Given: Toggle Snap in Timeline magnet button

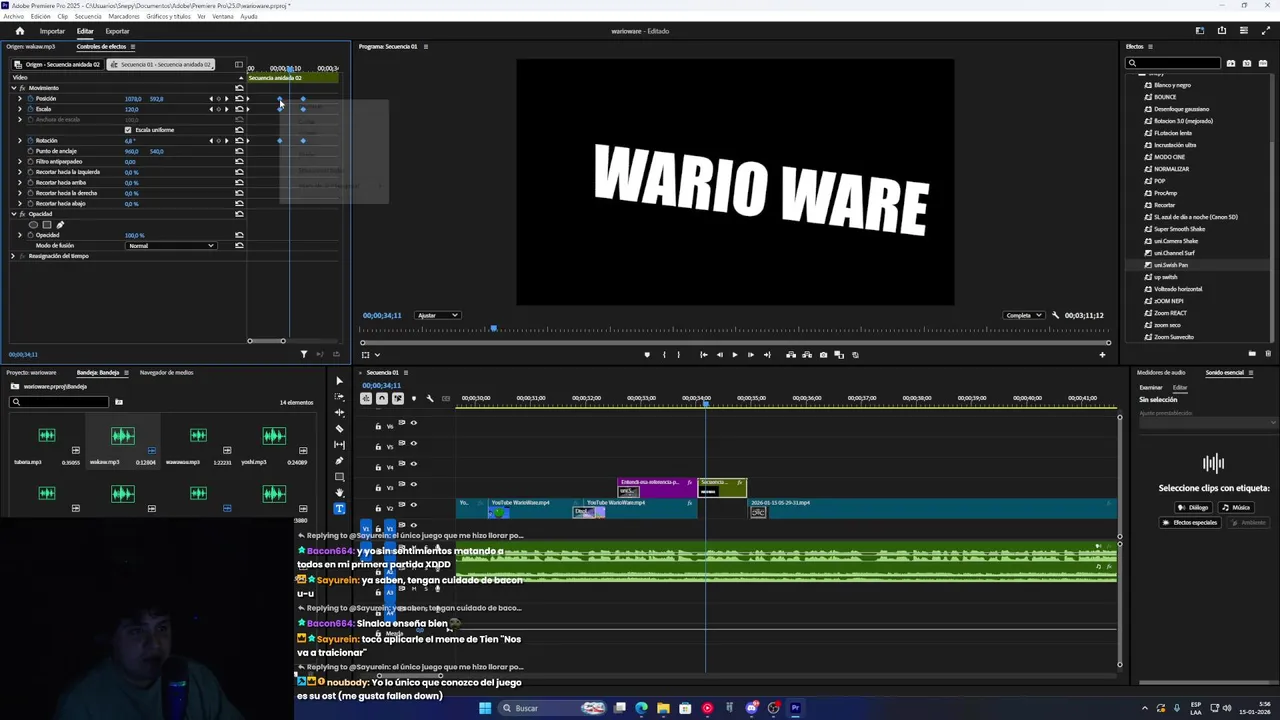Looking at the screenshot, I should (x=382, y=398).
